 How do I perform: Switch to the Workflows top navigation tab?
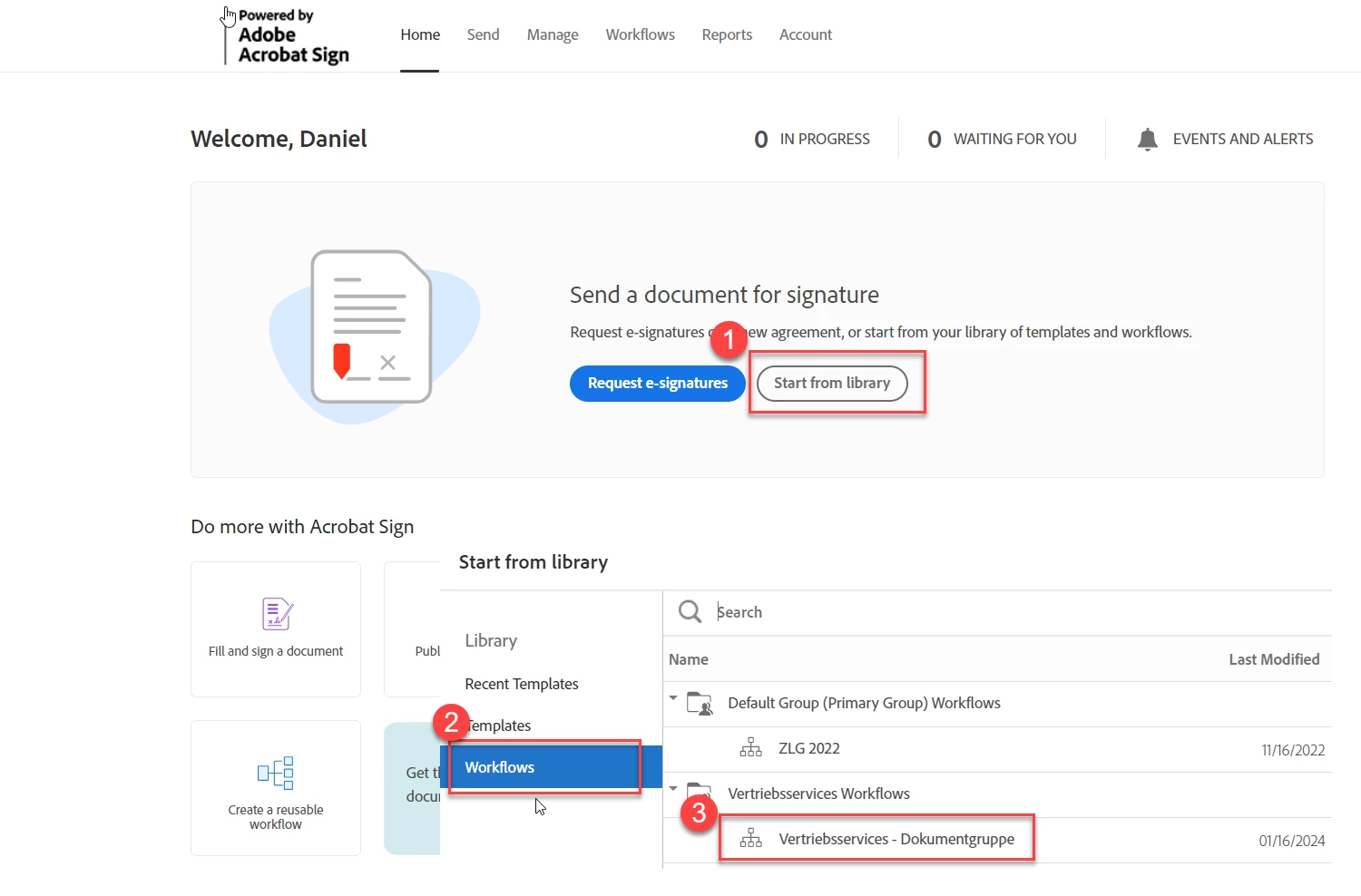[x=641, y=34]
